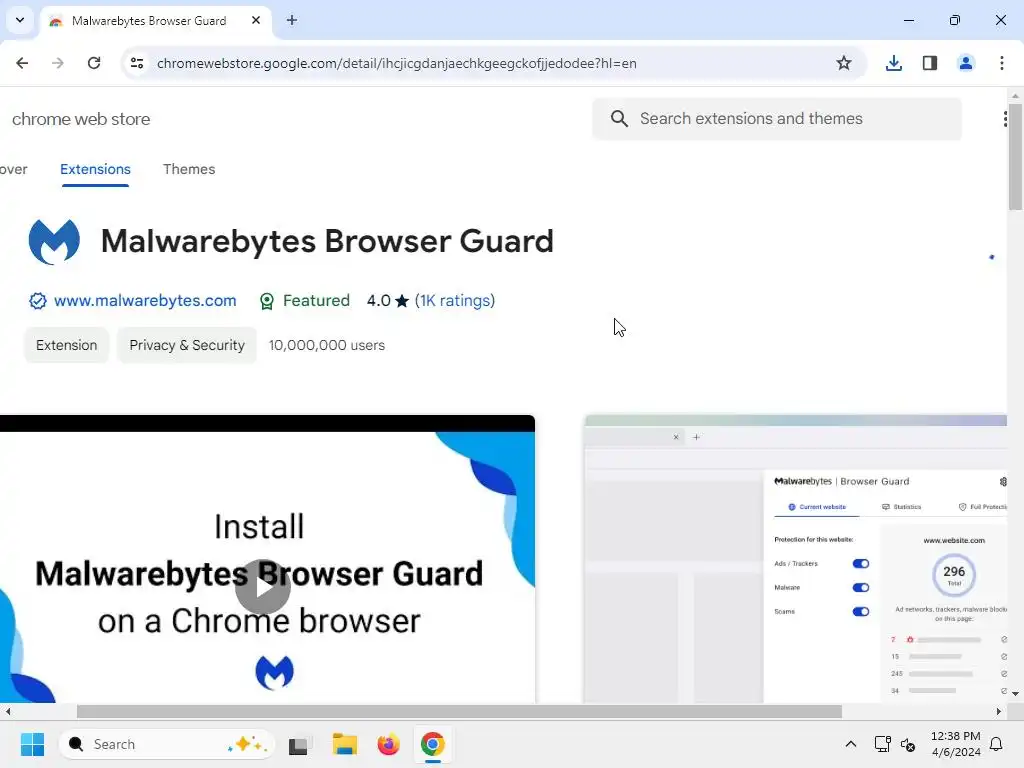Open Chrome downloads icon
Screen dimensions: 1024x768
893,63
